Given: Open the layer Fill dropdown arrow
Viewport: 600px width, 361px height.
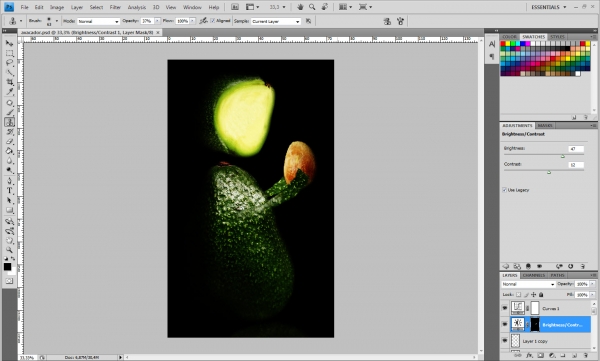Looking at the screenshot, I should coord(593,295).
